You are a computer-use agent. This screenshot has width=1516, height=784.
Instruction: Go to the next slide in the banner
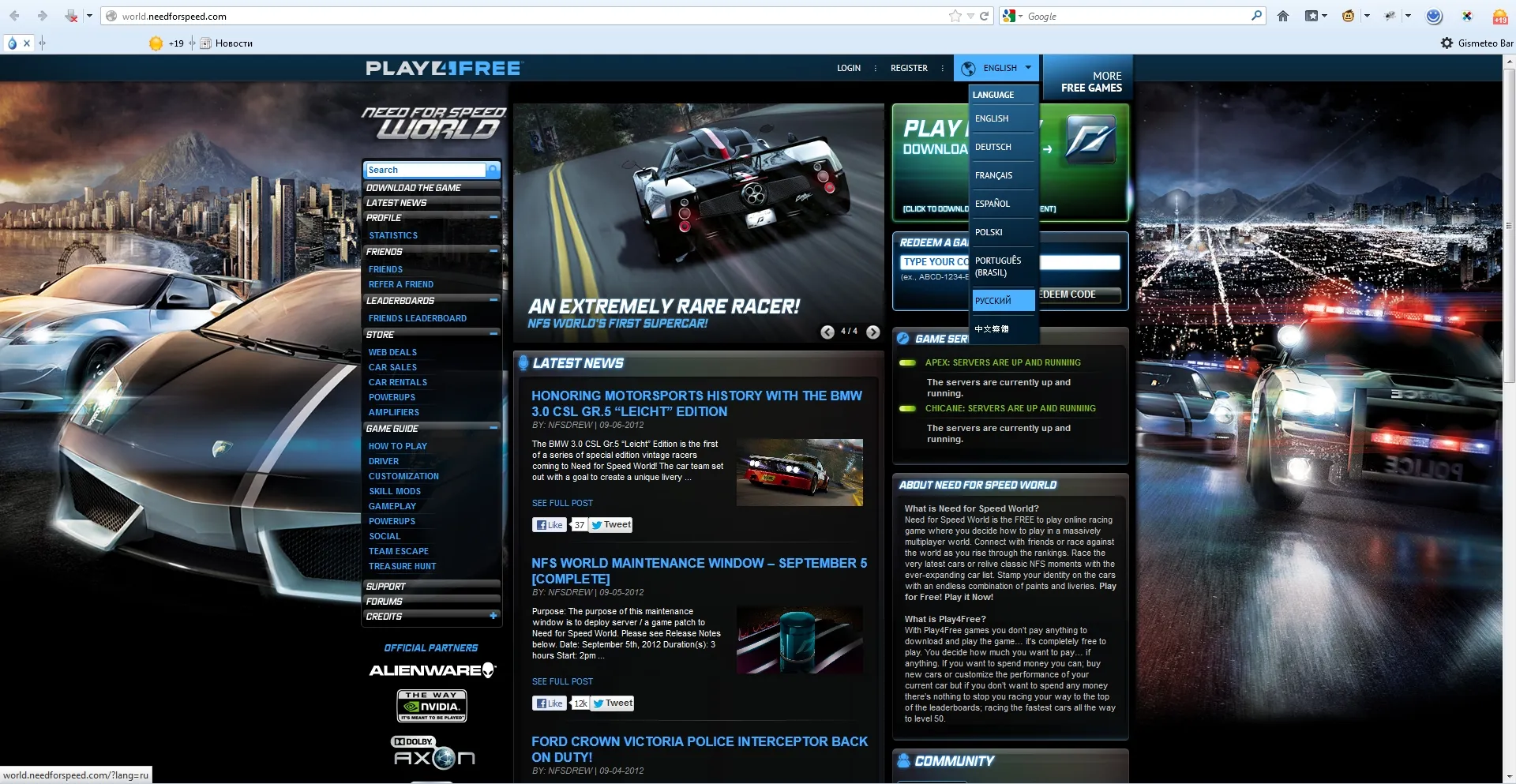pyautogui.click(x=873, y=332)
